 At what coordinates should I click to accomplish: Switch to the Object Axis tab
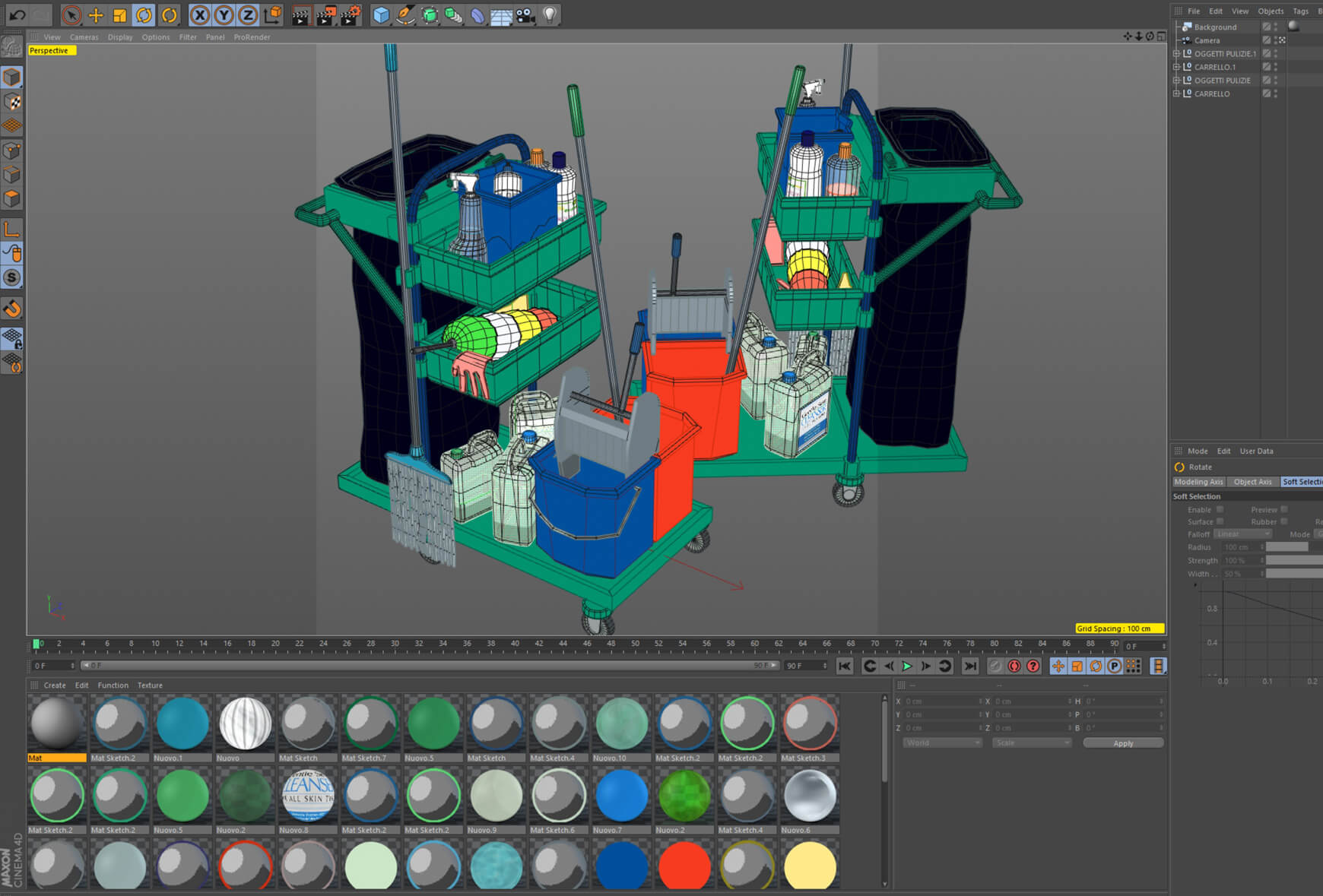tap(1252, 482)
